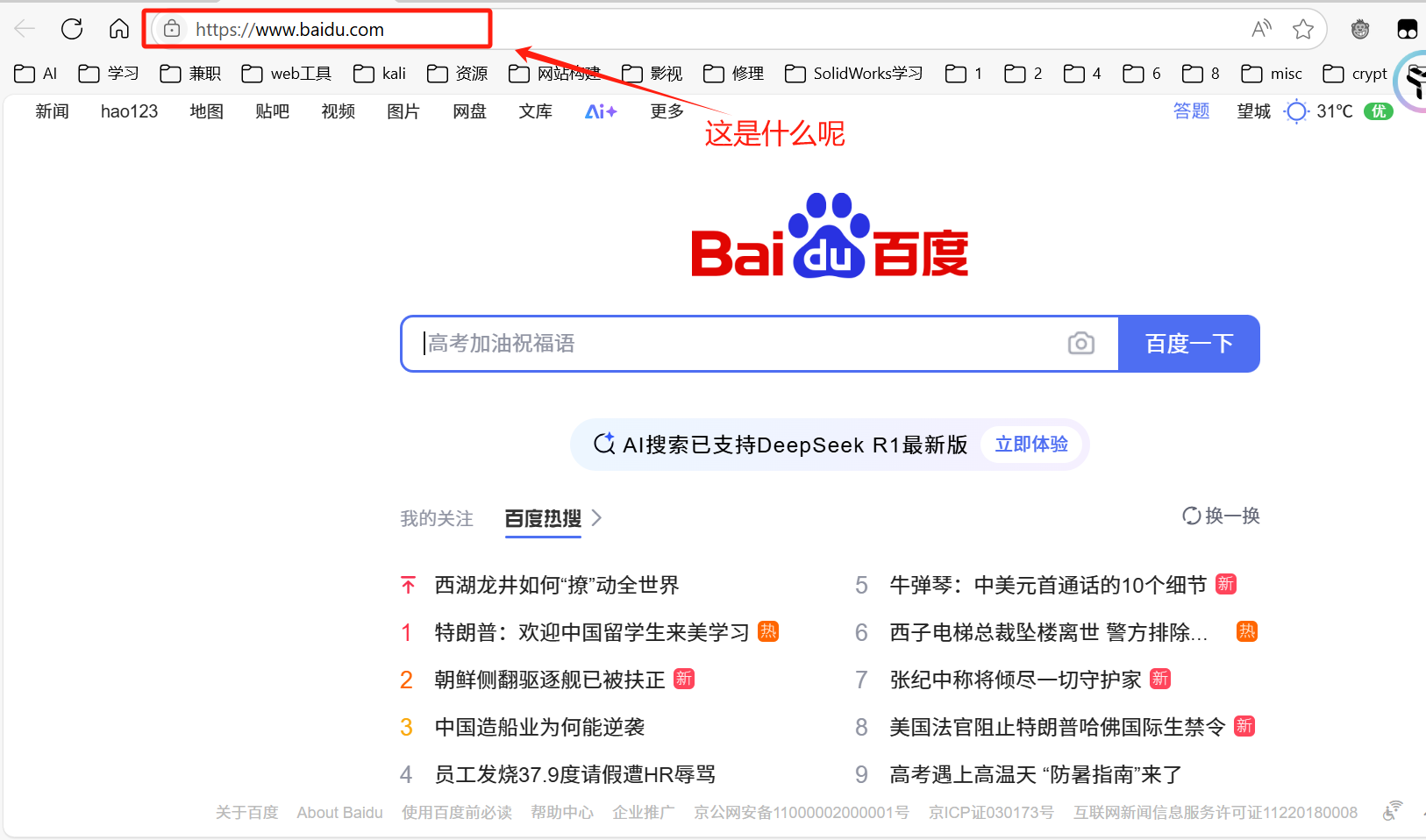Open the black extension icon at toolbar end
The width and height of the screenshot is (1426, 840).
[1408, 29]
